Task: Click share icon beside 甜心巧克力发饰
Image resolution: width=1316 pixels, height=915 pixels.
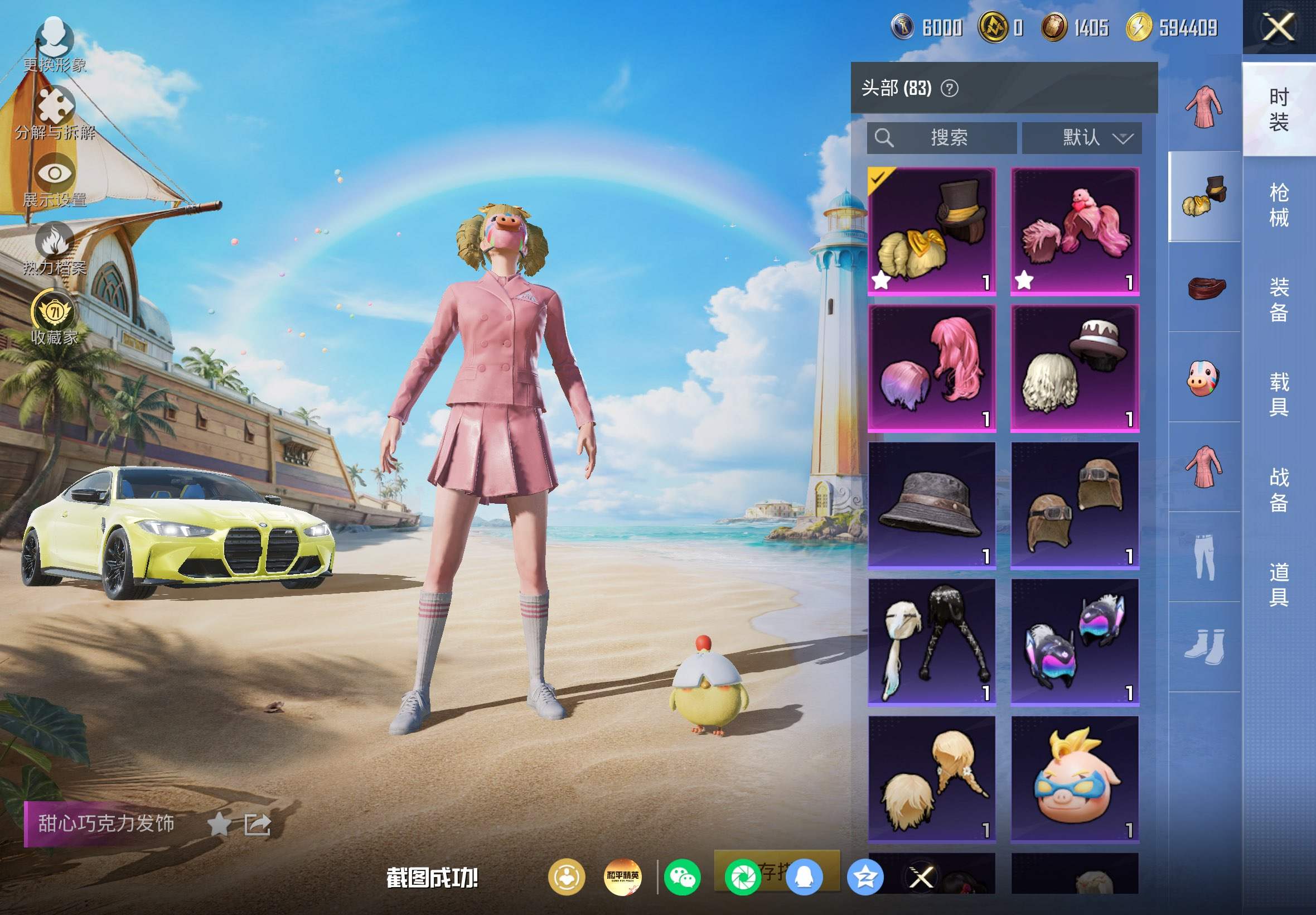Action: point(257,825)
